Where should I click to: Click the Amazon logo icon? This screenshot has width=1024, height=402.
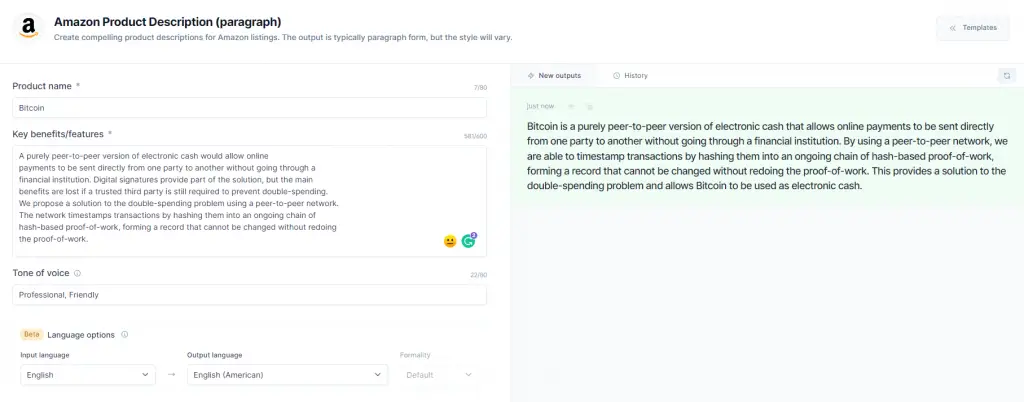click(28, 28)
